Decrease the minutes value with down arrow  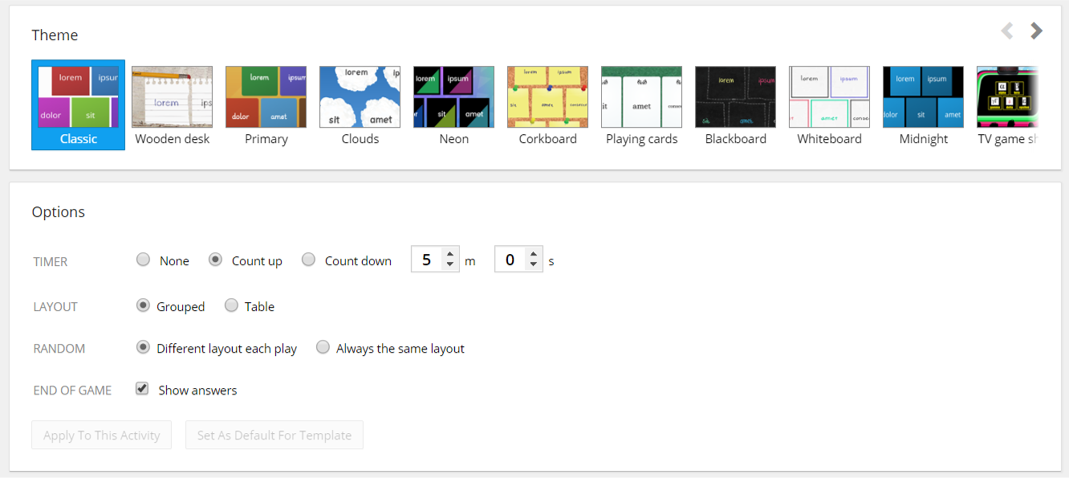click(x=450, y=266)
